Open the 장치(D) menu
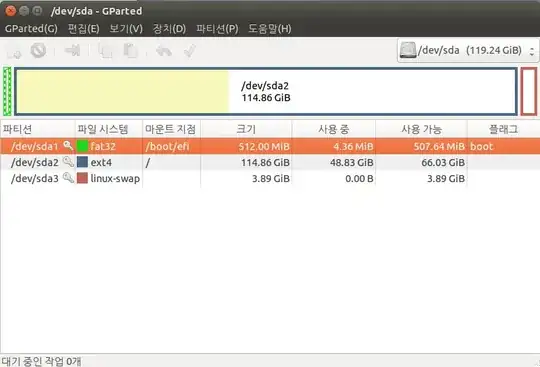540x367 pixels. click(x=169, y=29)
